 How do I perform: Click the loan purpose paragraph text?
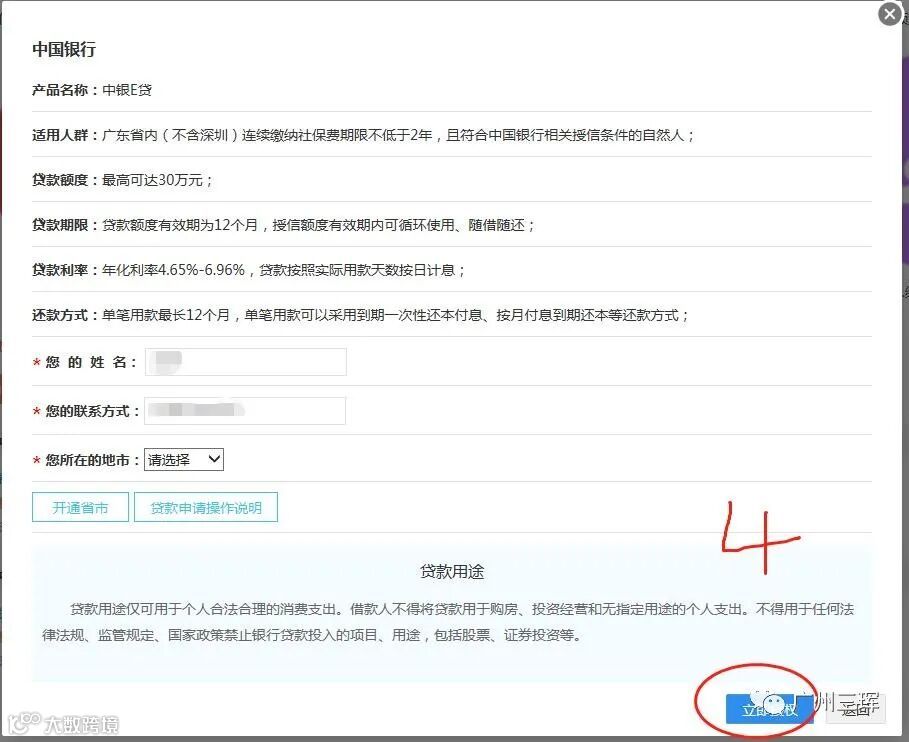point(448,622)
